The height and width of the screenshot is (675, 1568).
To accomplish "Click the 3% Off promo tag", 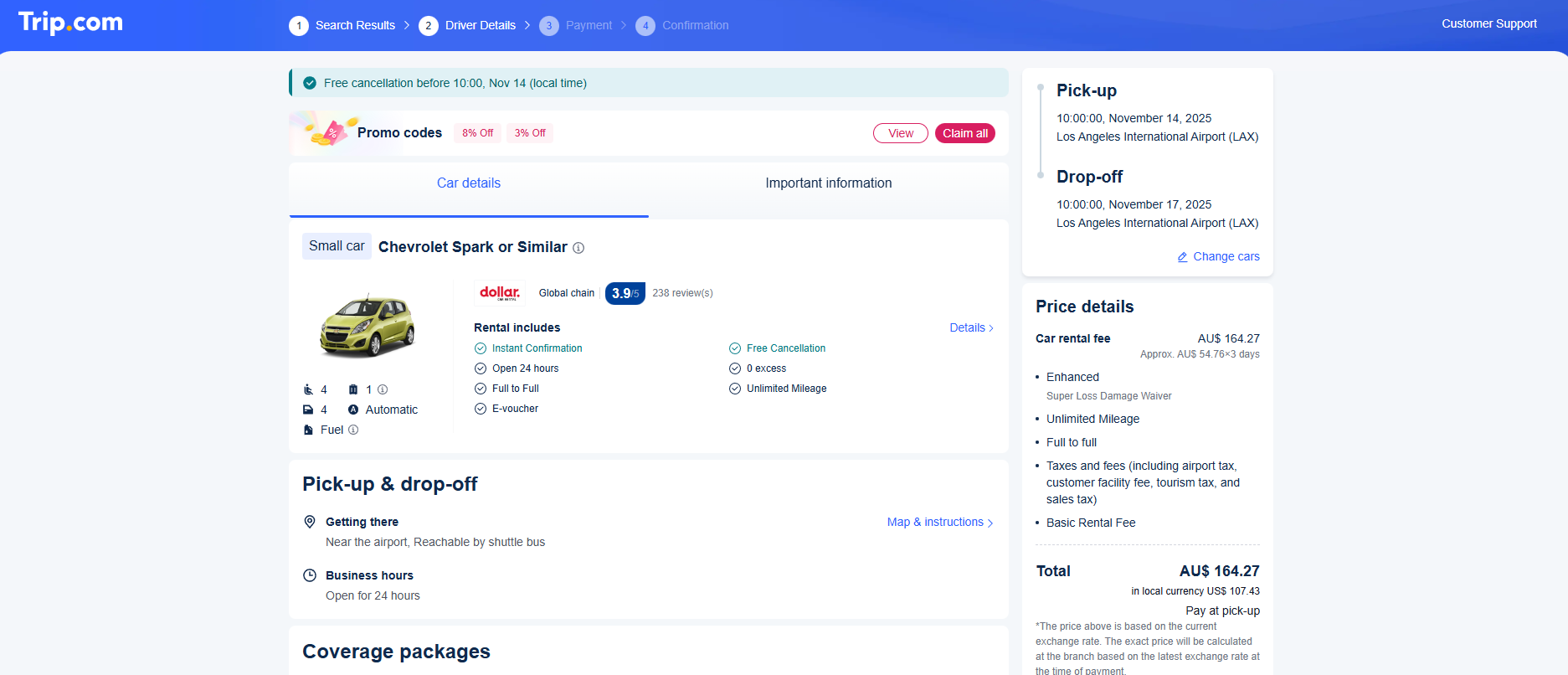I will pyautogui.click(x=530, y=133).
